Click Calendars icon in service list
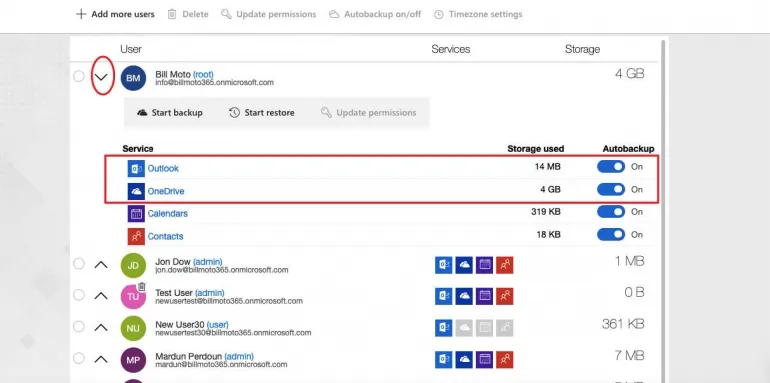 coord(136,214)
